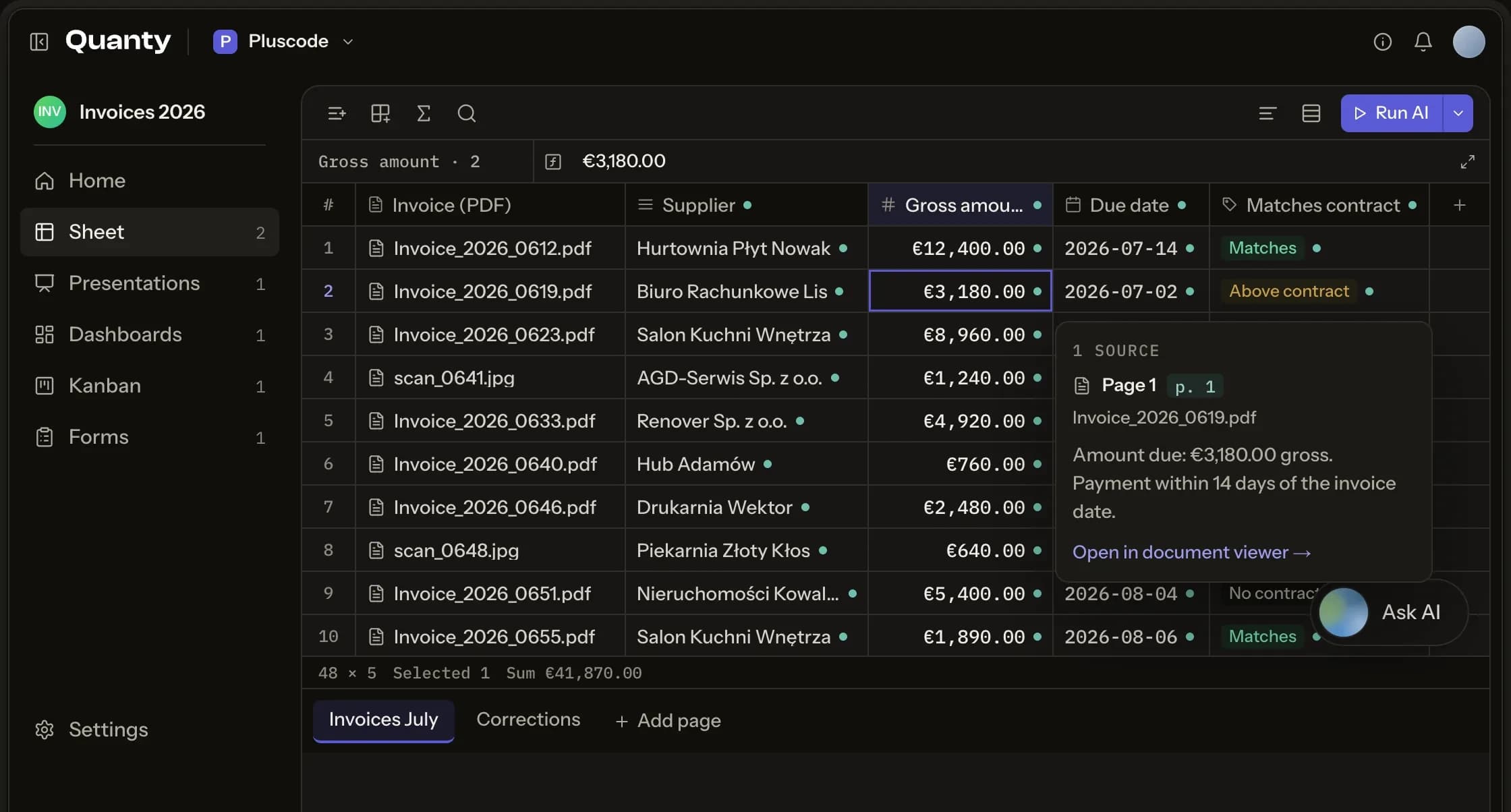Click the Sum €41,870.00 status
The height and width of the screenshot is (812, 1511).
pyautogui.click(x=573, y=673)
